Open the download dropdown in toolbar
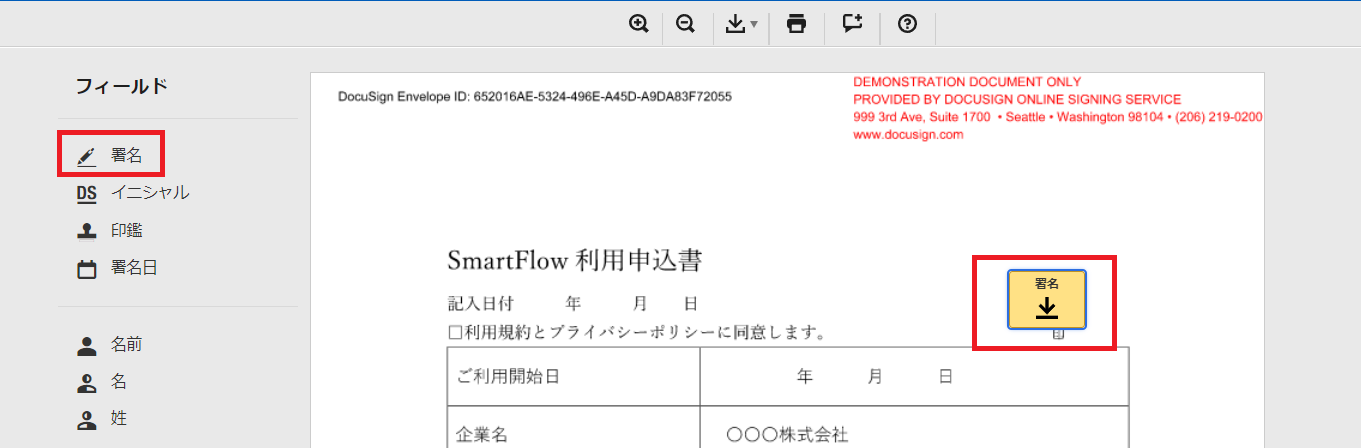Screen dimensions: 1361x448 coord(741,24)
